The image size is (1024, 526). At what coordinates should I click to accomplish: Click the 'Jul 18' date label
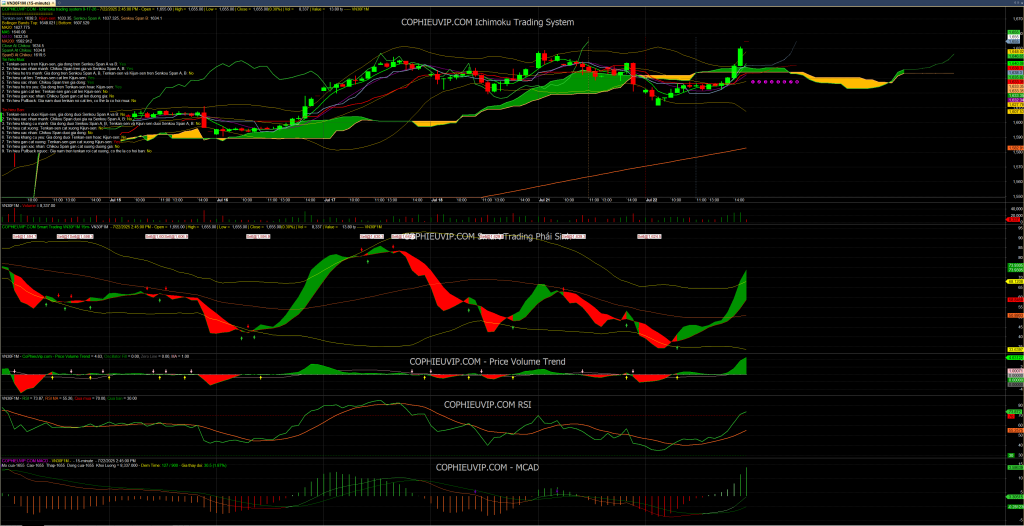437,199
